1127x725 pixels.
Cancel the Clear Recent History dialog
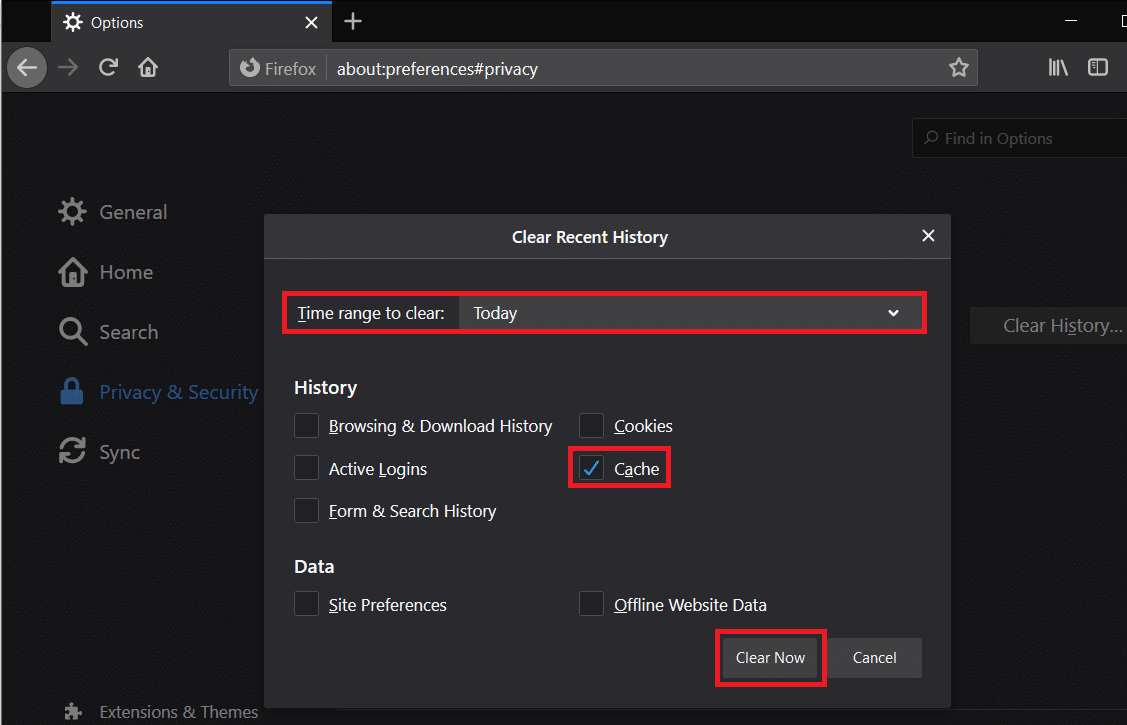tap(873, 657)
